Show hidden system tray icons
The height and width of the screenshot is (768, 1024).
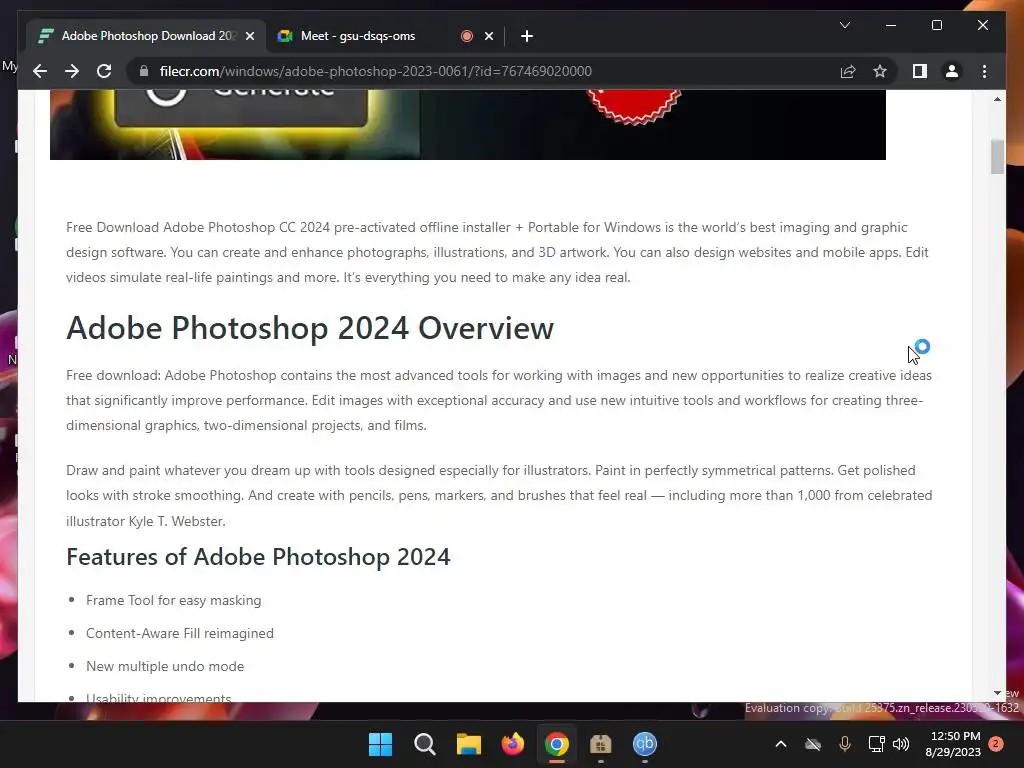[780, 744]
